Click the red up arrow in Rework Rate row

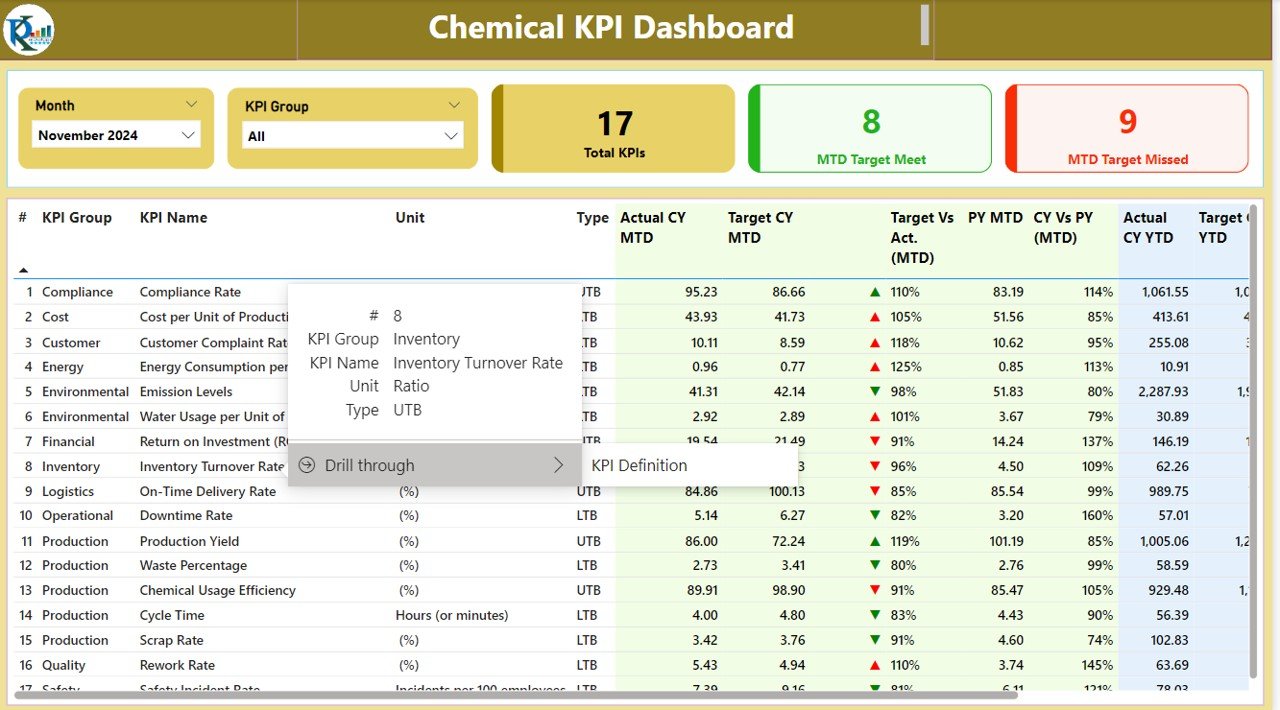coord(875,665)
